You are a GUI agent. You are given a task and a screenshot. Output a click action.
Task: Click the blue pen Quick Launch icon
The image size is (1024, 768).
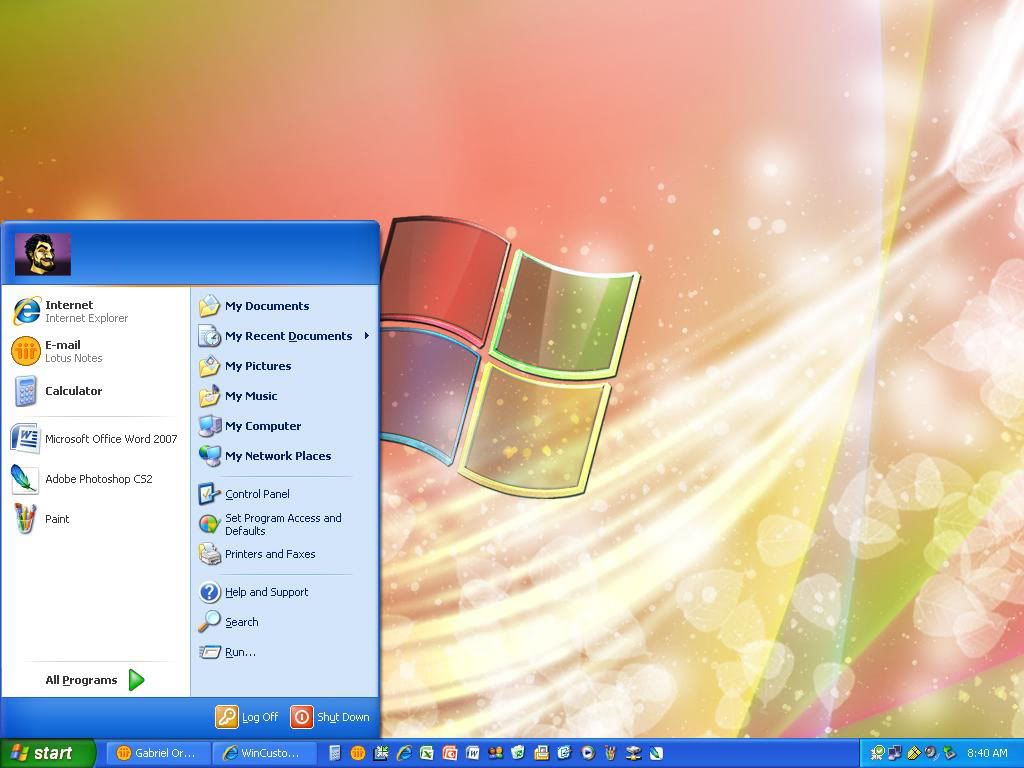656,753
